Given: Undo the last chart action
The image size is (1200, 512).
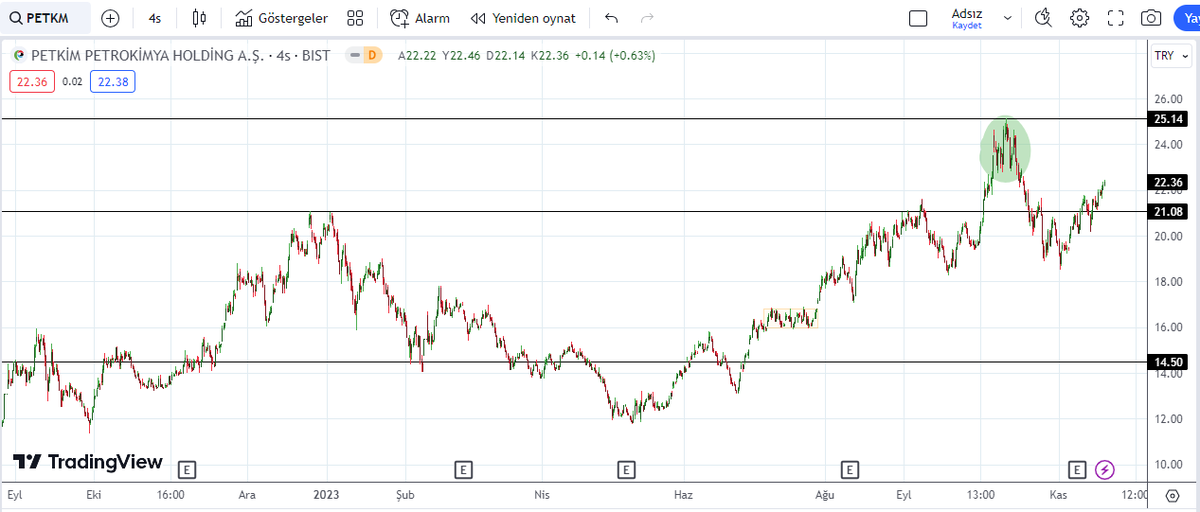Looking at the screenshot, I should [x=611, y=18].
